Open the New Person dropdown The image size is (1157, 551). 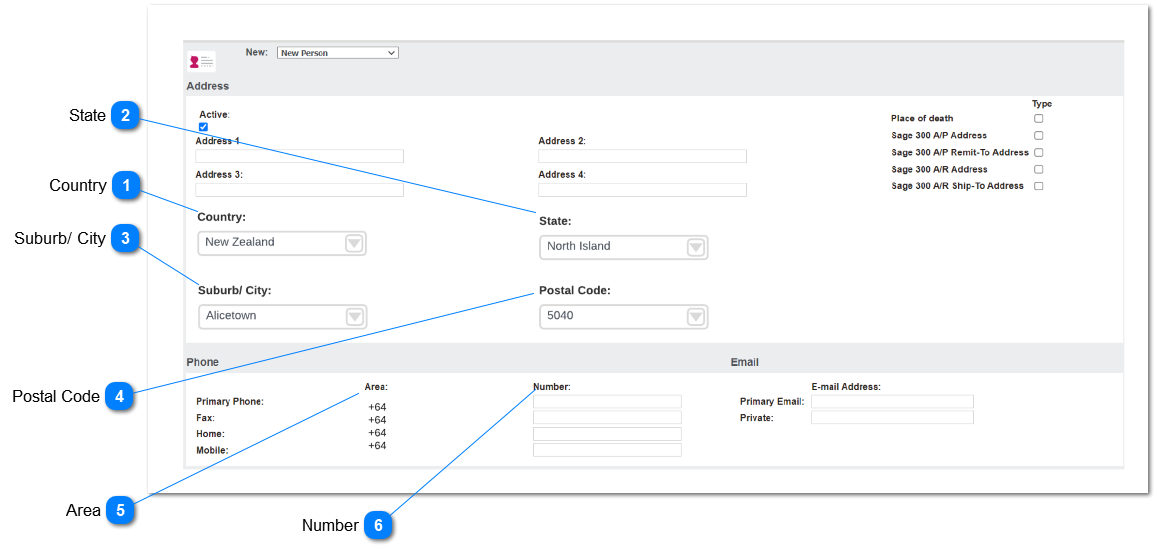coord(338,53)
